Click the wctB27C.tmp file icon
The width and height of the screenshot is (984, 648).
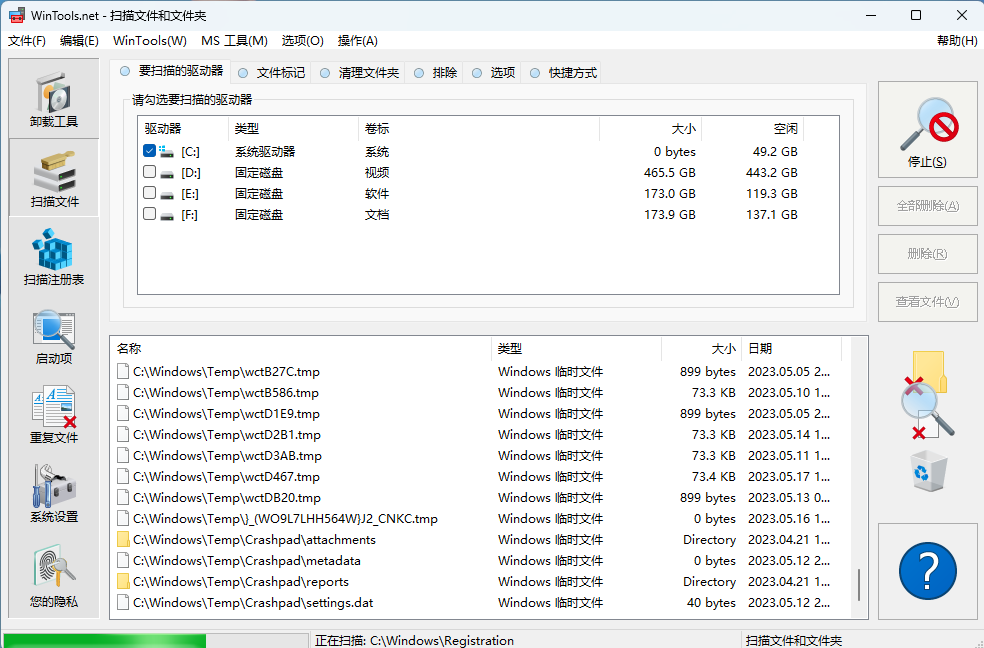(x=123, y=371)
